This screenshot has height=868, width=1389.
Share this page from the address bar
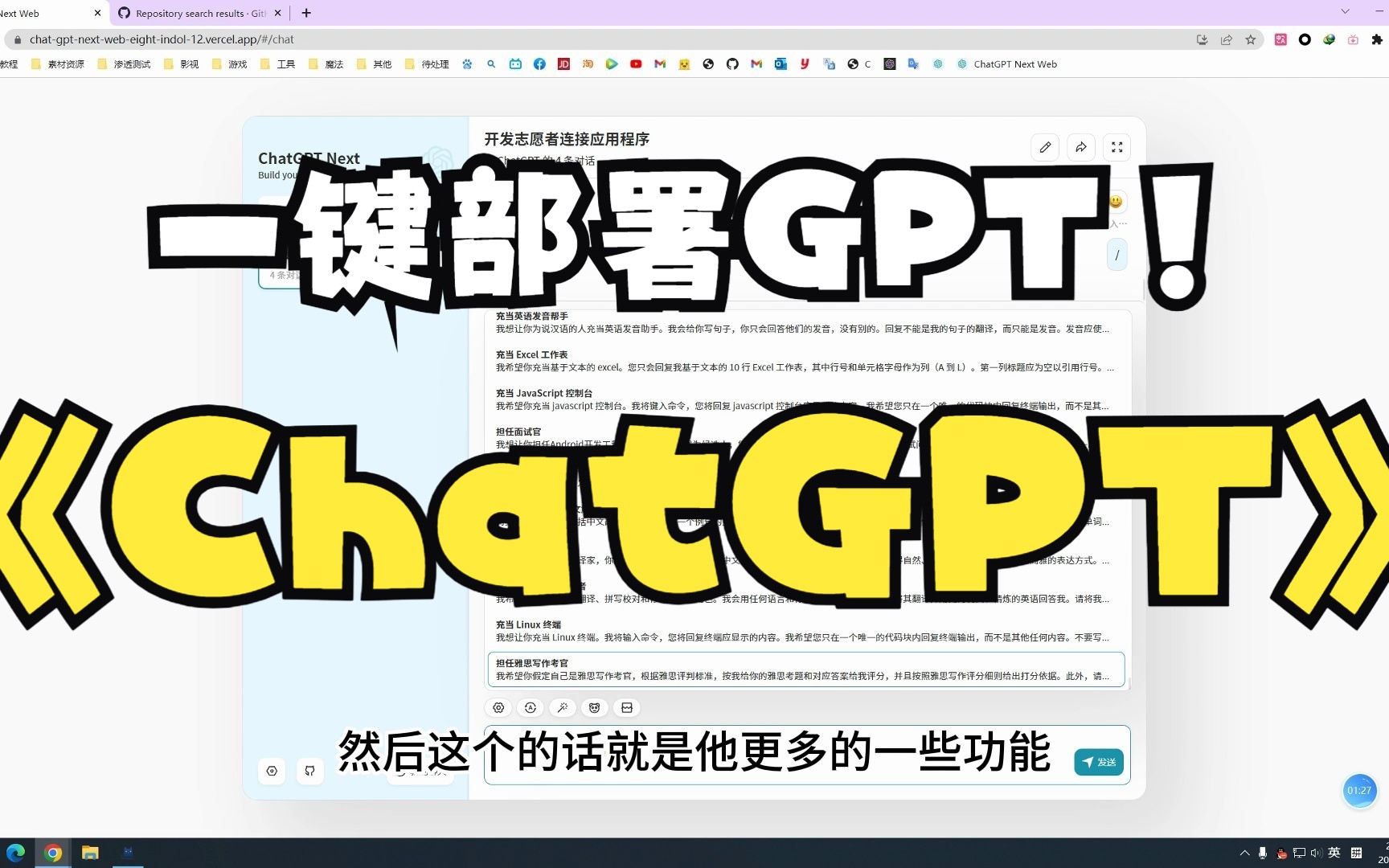tap(1226, 39)
